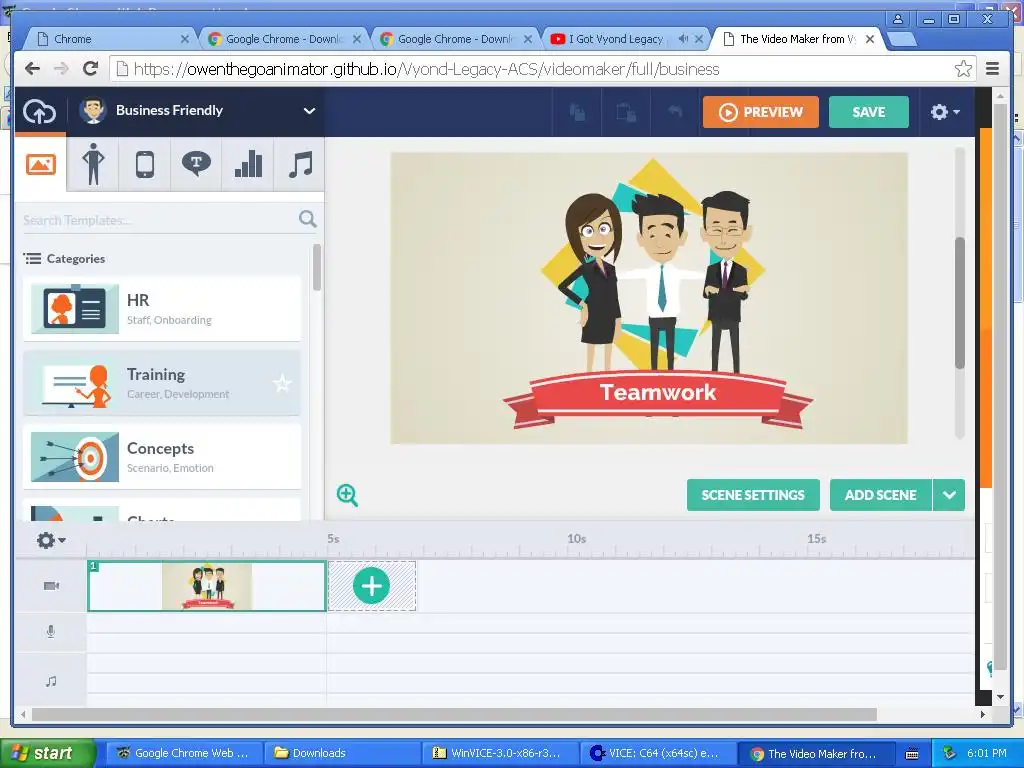Mute the I Got Vyond Legacy tab speaker
The image size is (1024, 768).
click(683, 39)
